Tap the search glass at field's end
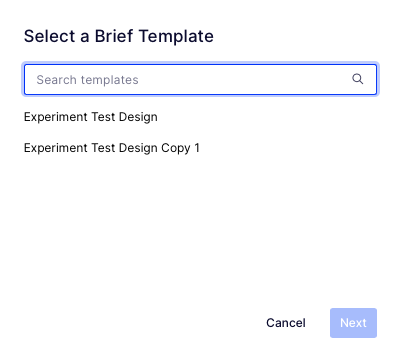This screenshot has height=361, width=403. (357, 79)
